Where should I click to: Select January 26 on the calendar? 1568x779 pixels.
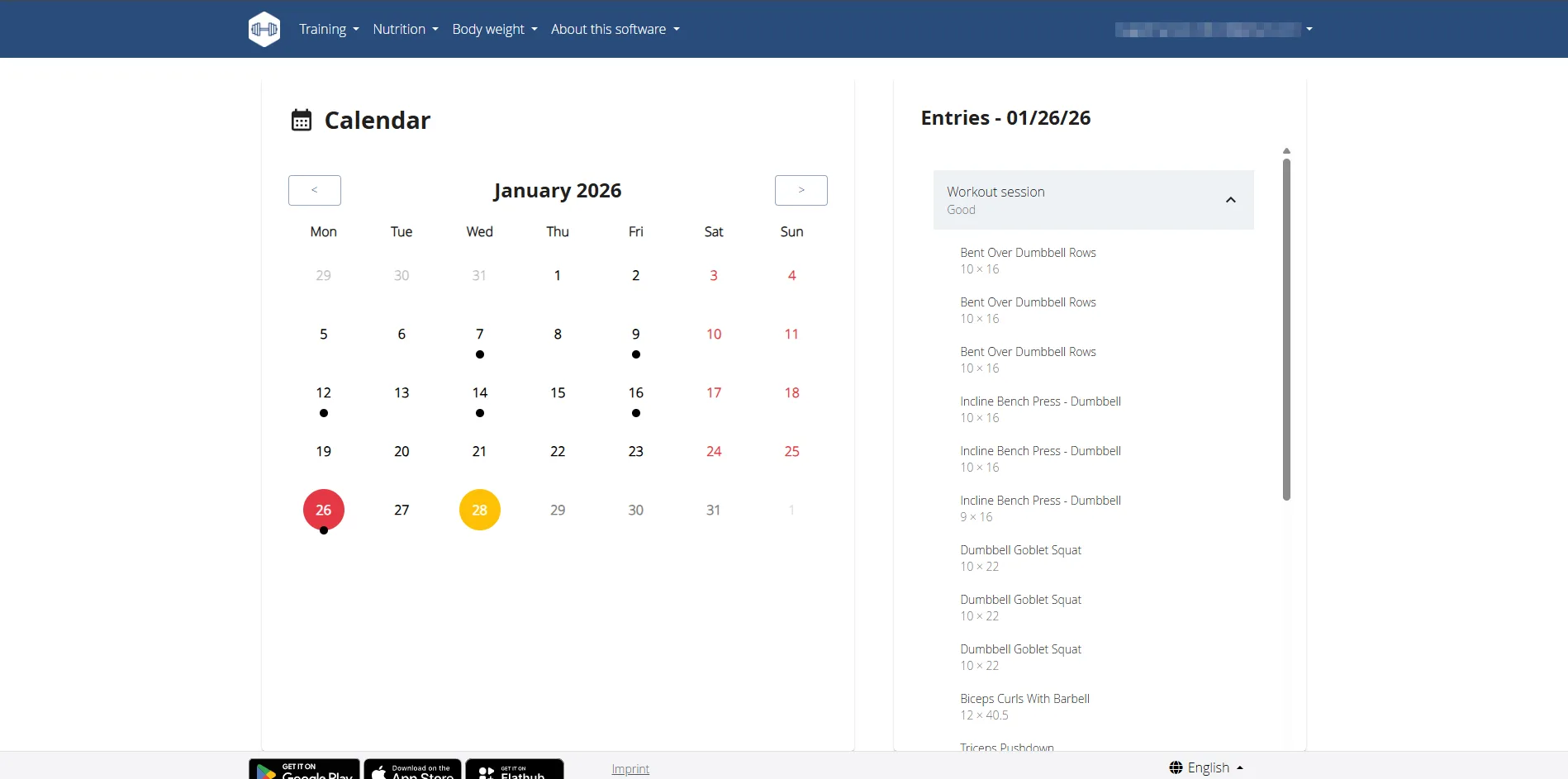[324, 510]
